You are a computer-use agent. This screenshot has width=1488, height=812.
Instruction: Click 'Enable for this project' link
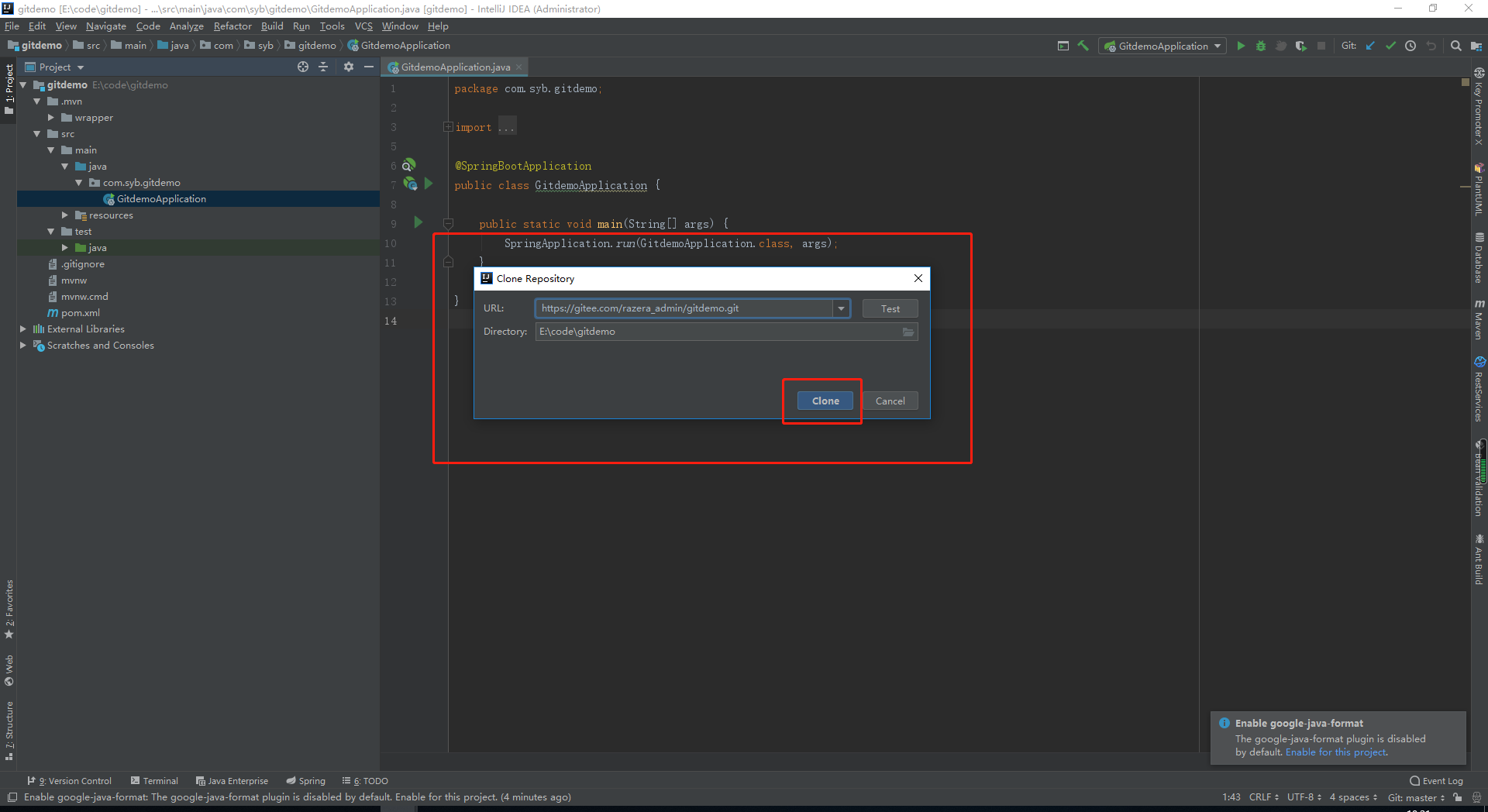1335,752
